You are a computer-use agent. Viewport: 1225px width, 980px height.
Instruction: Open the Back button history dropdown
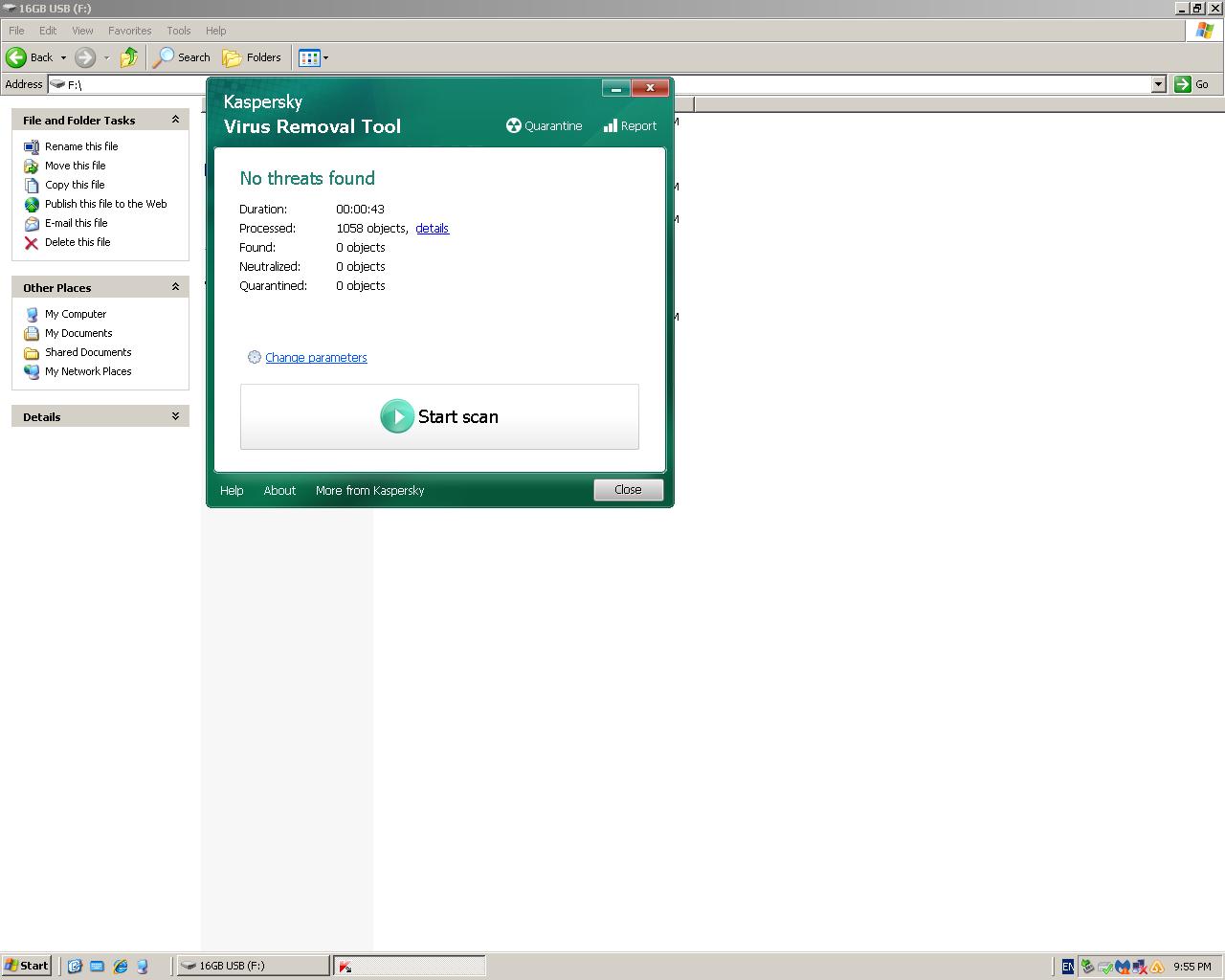[x=63, y=57]
